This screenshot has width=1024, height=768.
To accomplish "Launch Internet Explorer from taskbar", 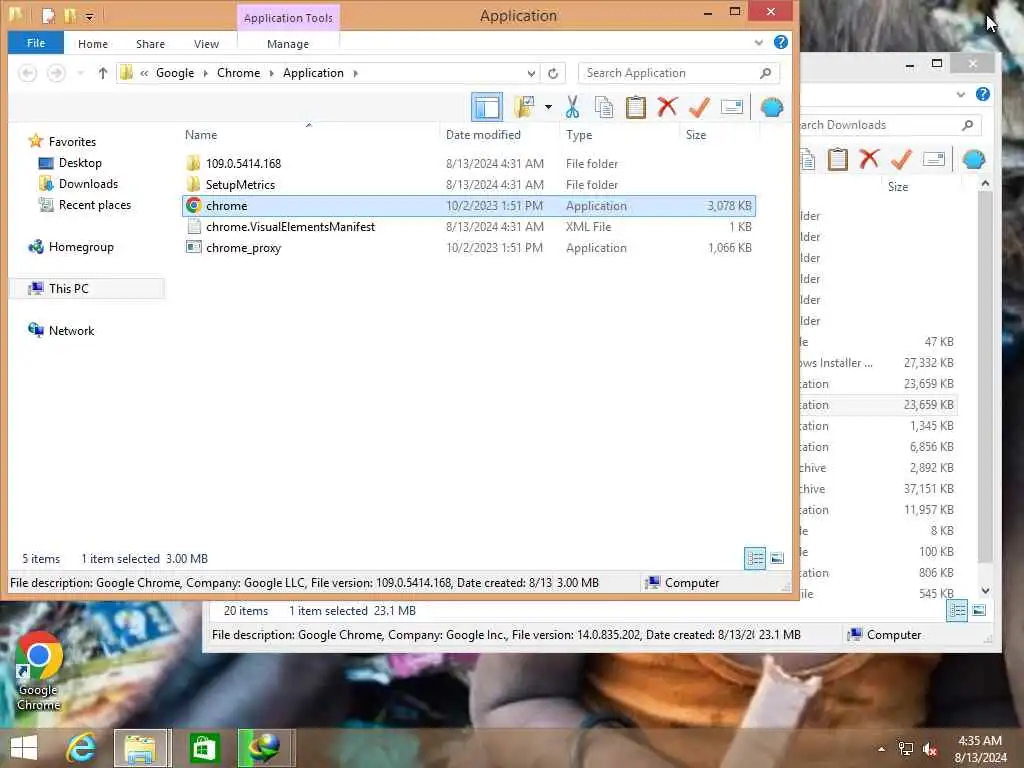I will [x=81, y=748].
